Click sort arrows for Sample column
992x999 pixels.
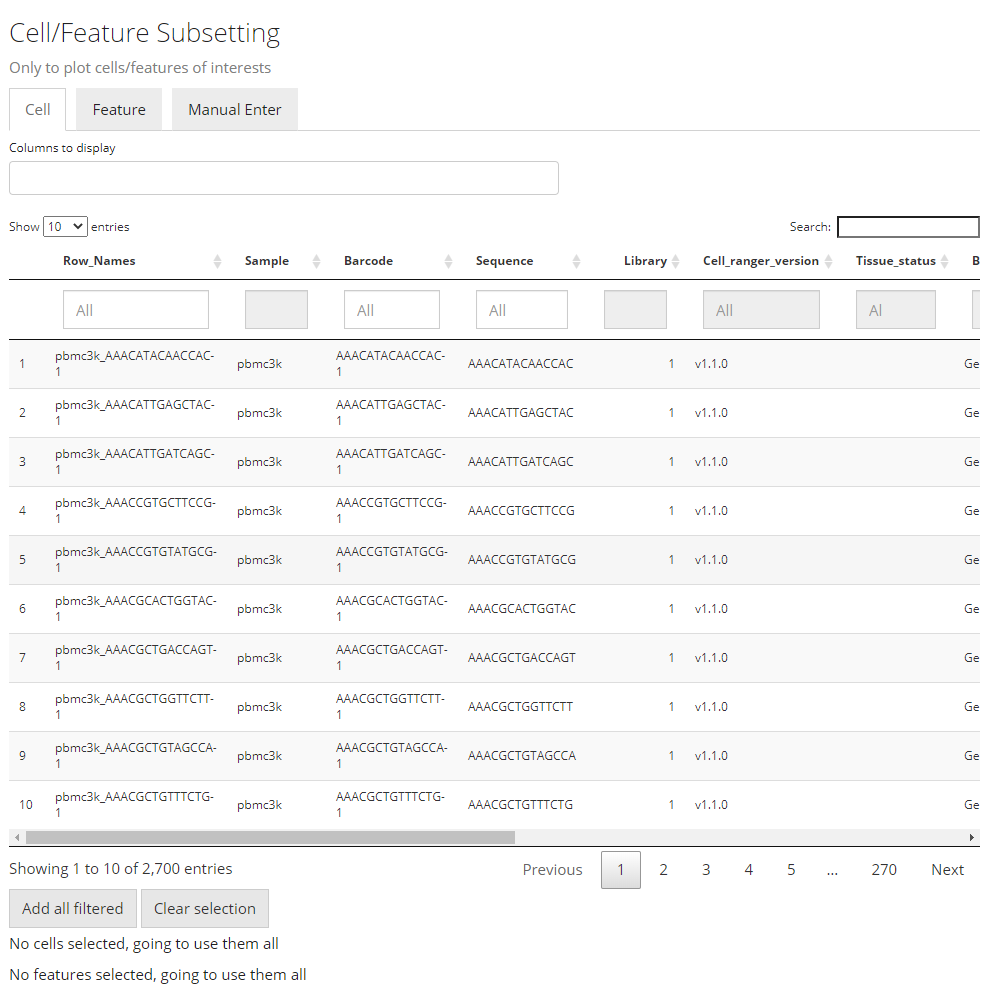[x=316, y=262]
